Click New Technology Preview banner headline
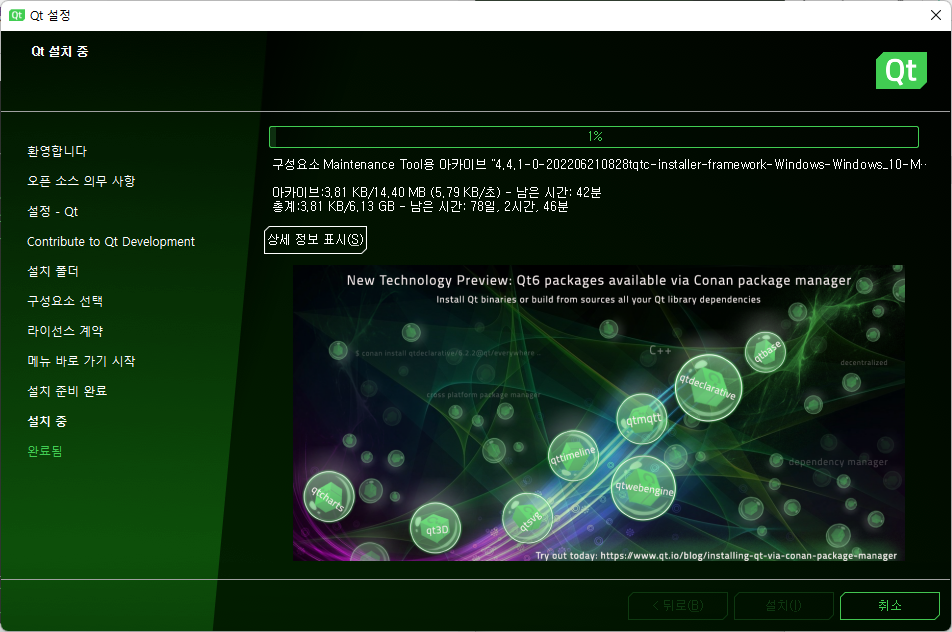 [599, 280]
